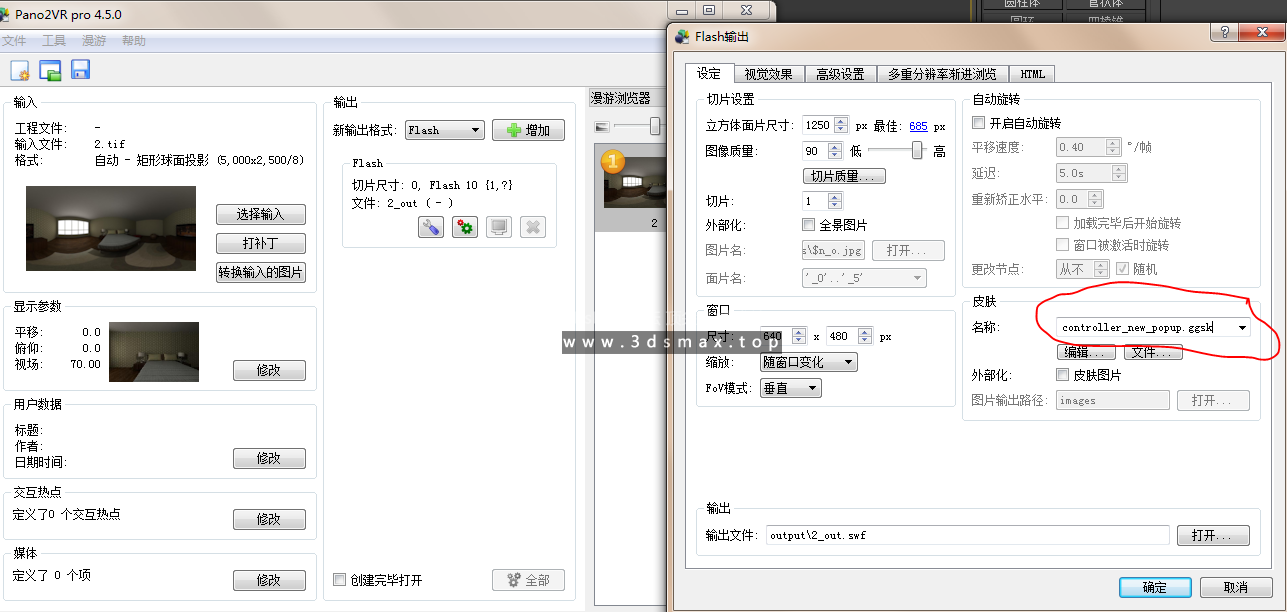Open Flash output settings wrench icon
Viewport: 1287px width, 612px height.
coord(430,227)
